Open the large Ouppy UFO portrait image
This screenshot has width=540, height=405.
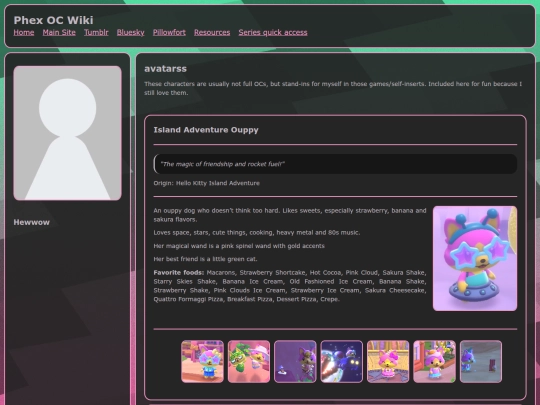tap(475, 258)
